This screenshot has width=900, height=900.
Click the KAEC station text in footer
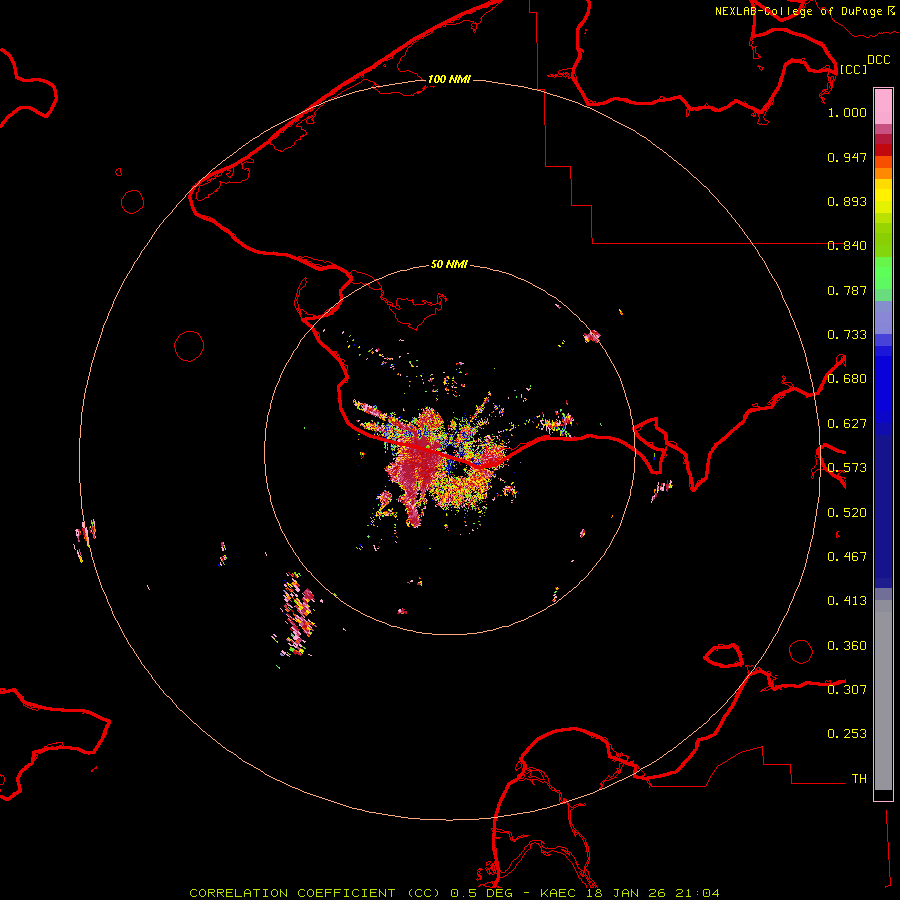(559, 892)
